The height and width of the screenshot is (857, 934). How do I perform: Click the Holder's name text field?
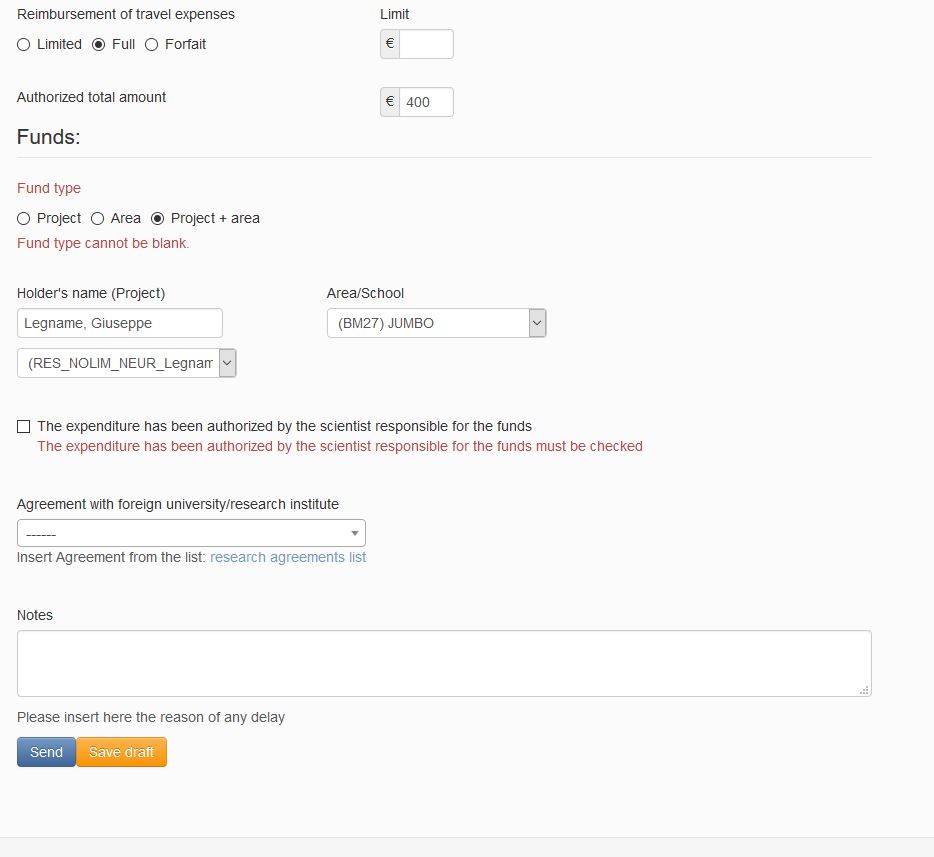click(120, 323)
